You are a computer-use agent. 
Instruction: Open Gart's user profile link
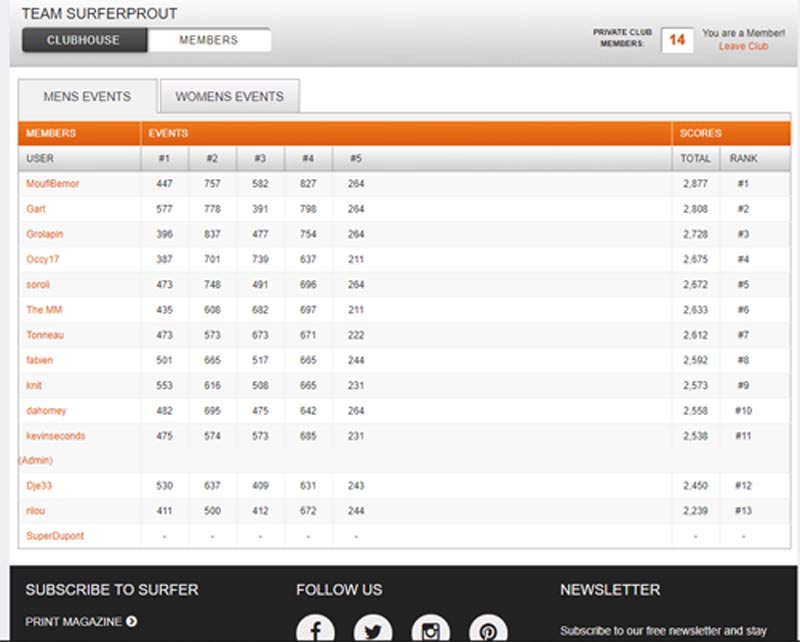tap(36, 209)
